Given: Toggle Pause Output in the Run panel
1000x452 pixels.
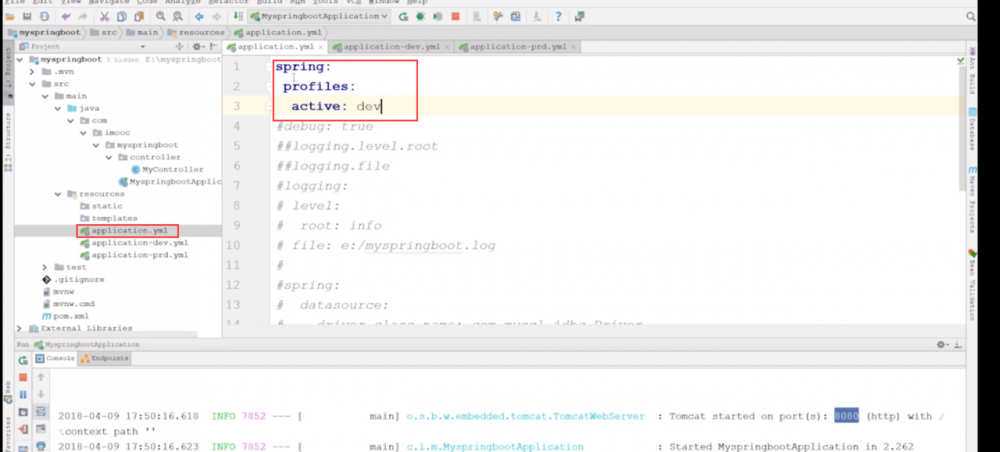Looking at the screenshot, I should click(x=23, y=395).
